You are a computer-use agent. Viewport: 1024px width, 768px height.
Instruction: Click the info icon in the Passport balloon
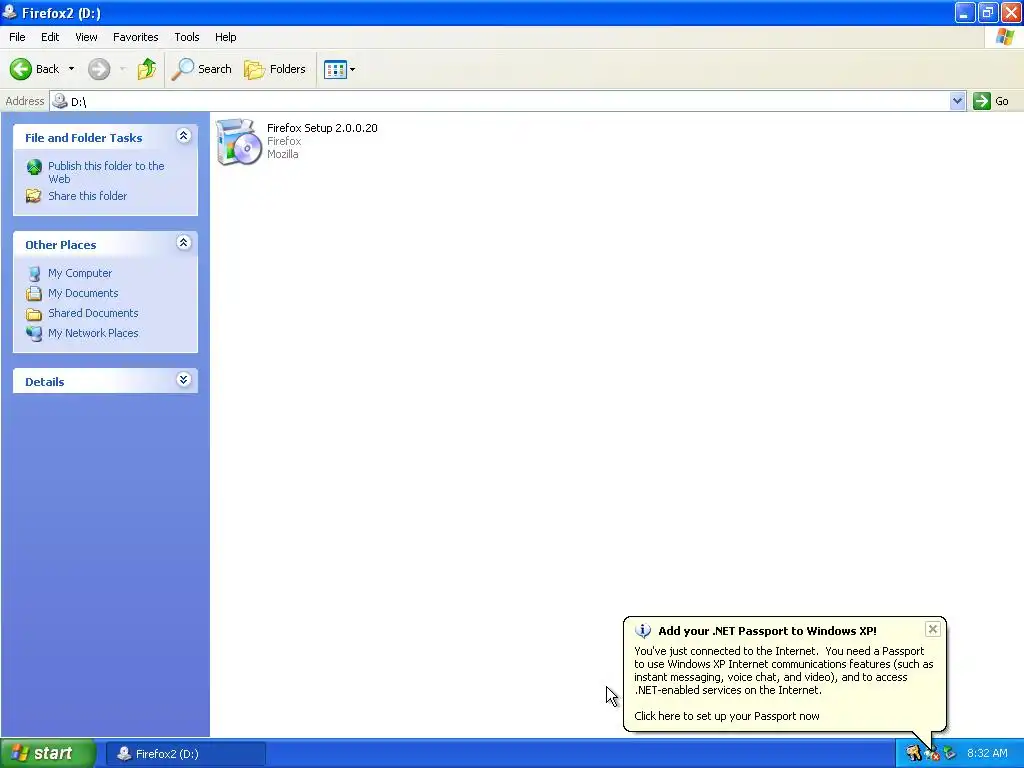click(x=643, y=631)
